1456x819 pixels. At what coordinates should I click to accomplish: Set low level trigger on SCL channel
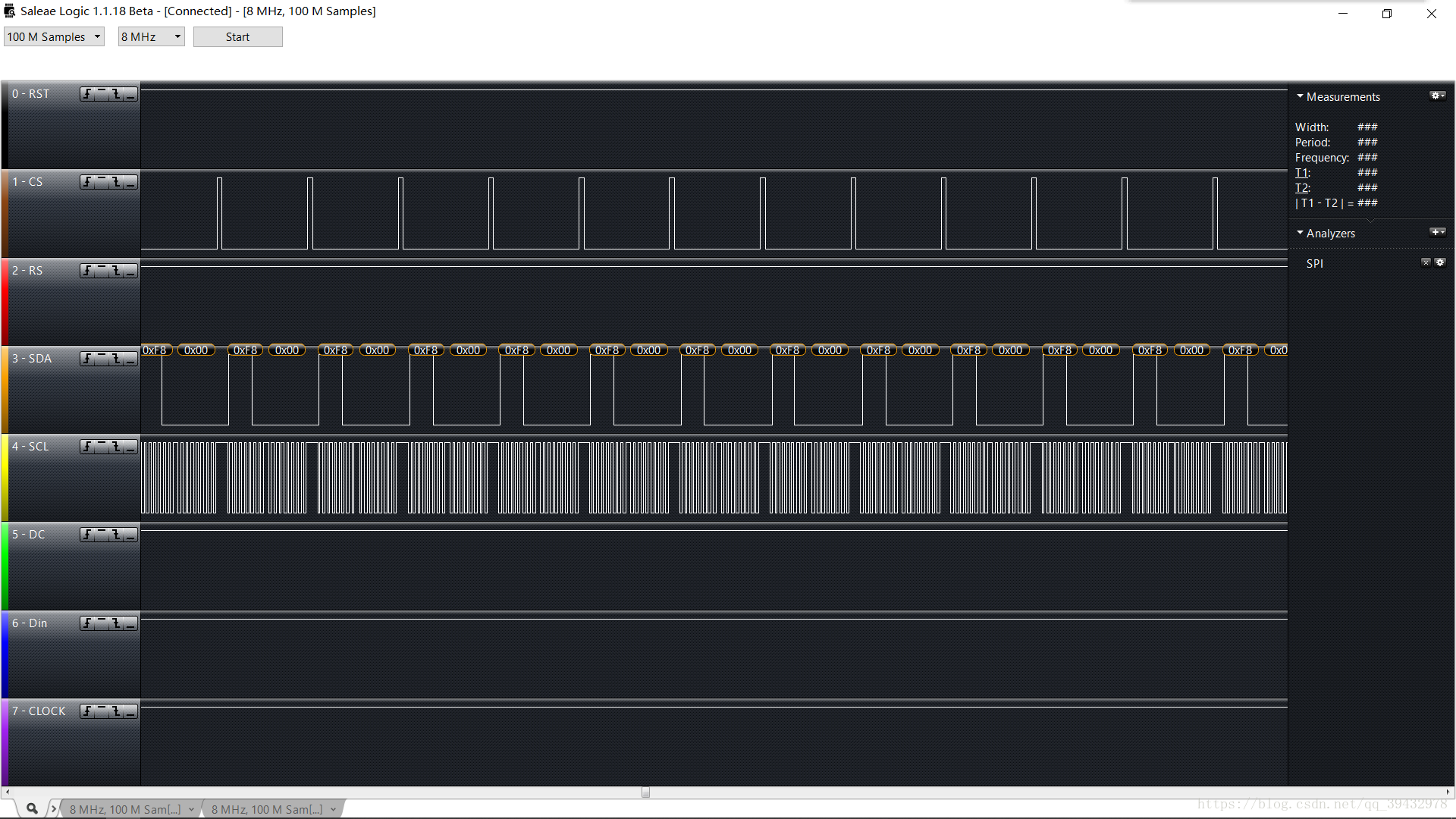coord(130,447)
